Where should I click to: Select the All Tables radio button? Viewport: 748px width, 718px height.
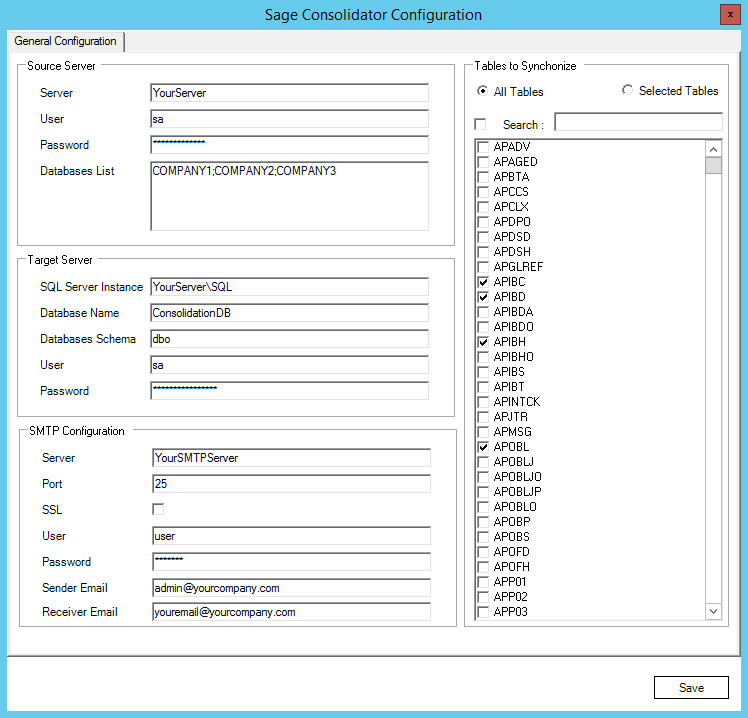483,92
